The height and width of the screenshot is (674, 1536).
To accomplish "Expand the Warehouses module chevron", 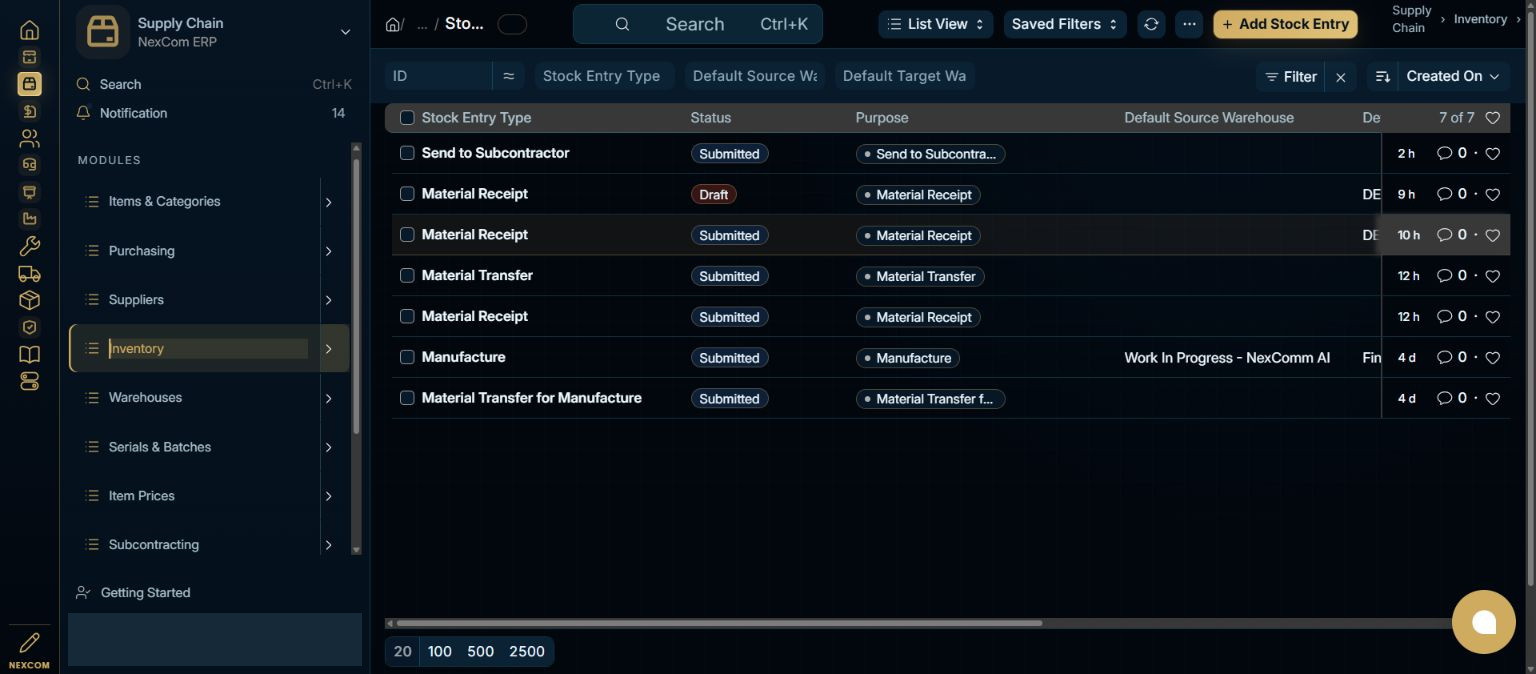I will coord(328,398).
